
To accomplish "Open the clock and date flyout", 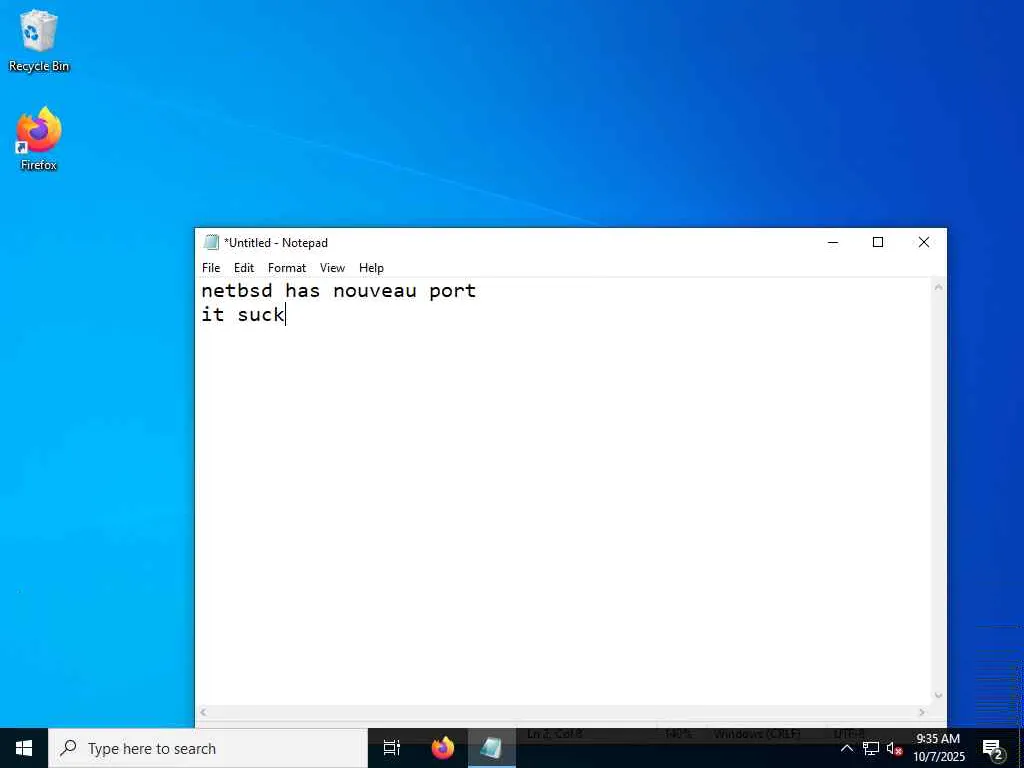I will pos(938,748).
